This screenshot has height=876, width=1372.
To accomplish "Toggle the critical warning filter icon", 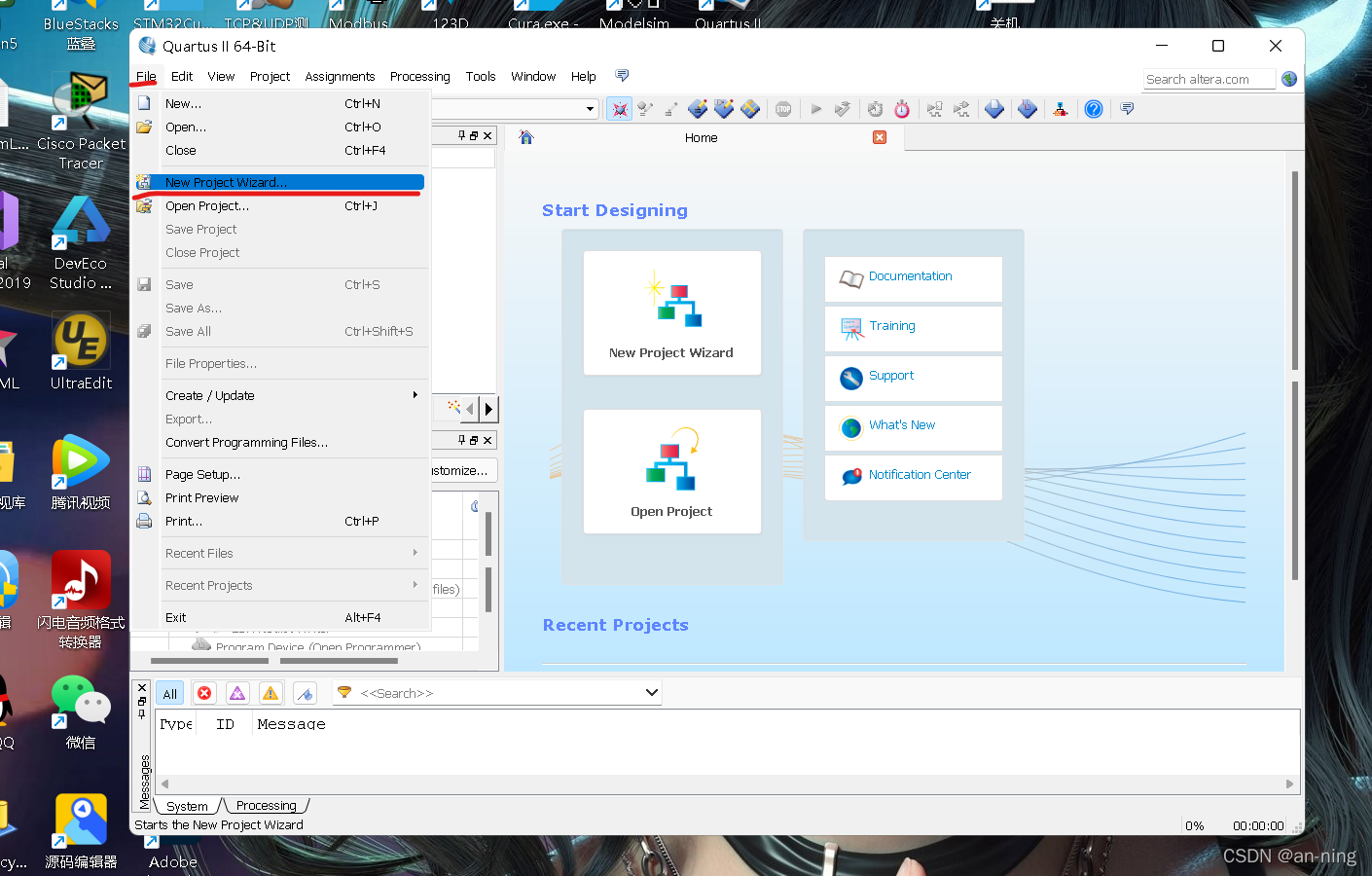I will [237, 693].
